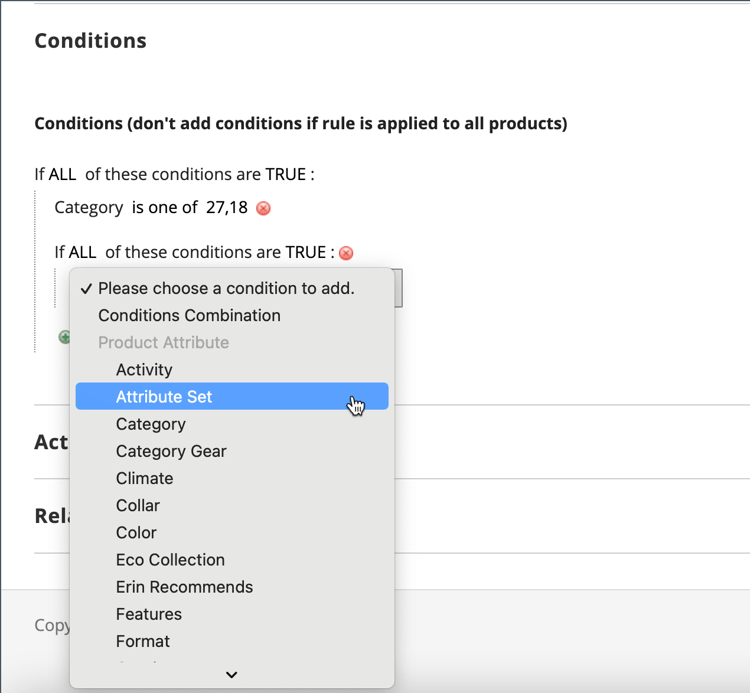Choose Conditions Combination option

(189, 315)
